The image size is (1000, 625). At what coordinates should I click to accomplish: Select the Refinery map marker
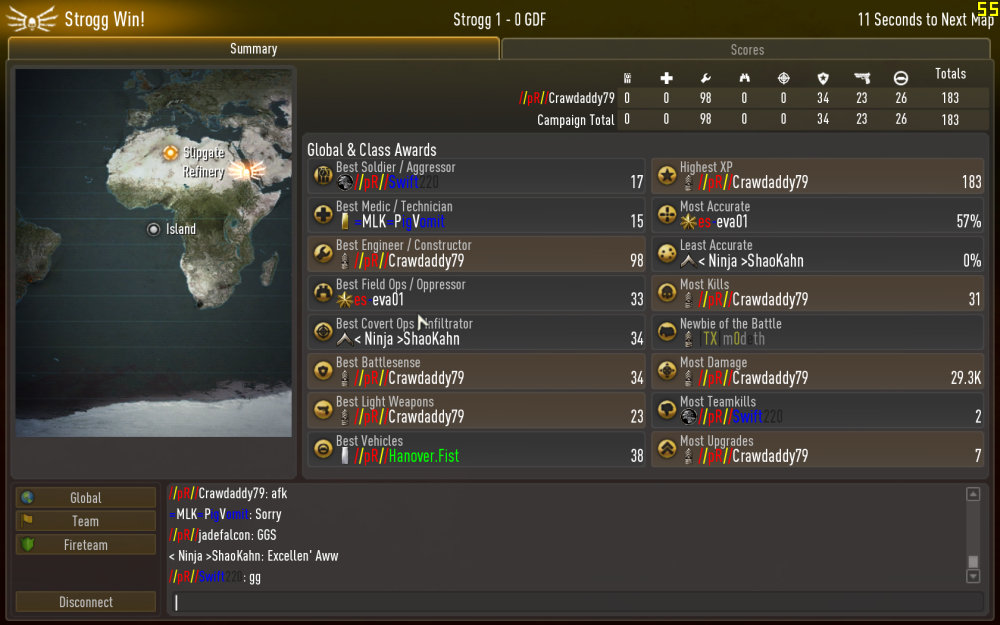tap(246, 171)
